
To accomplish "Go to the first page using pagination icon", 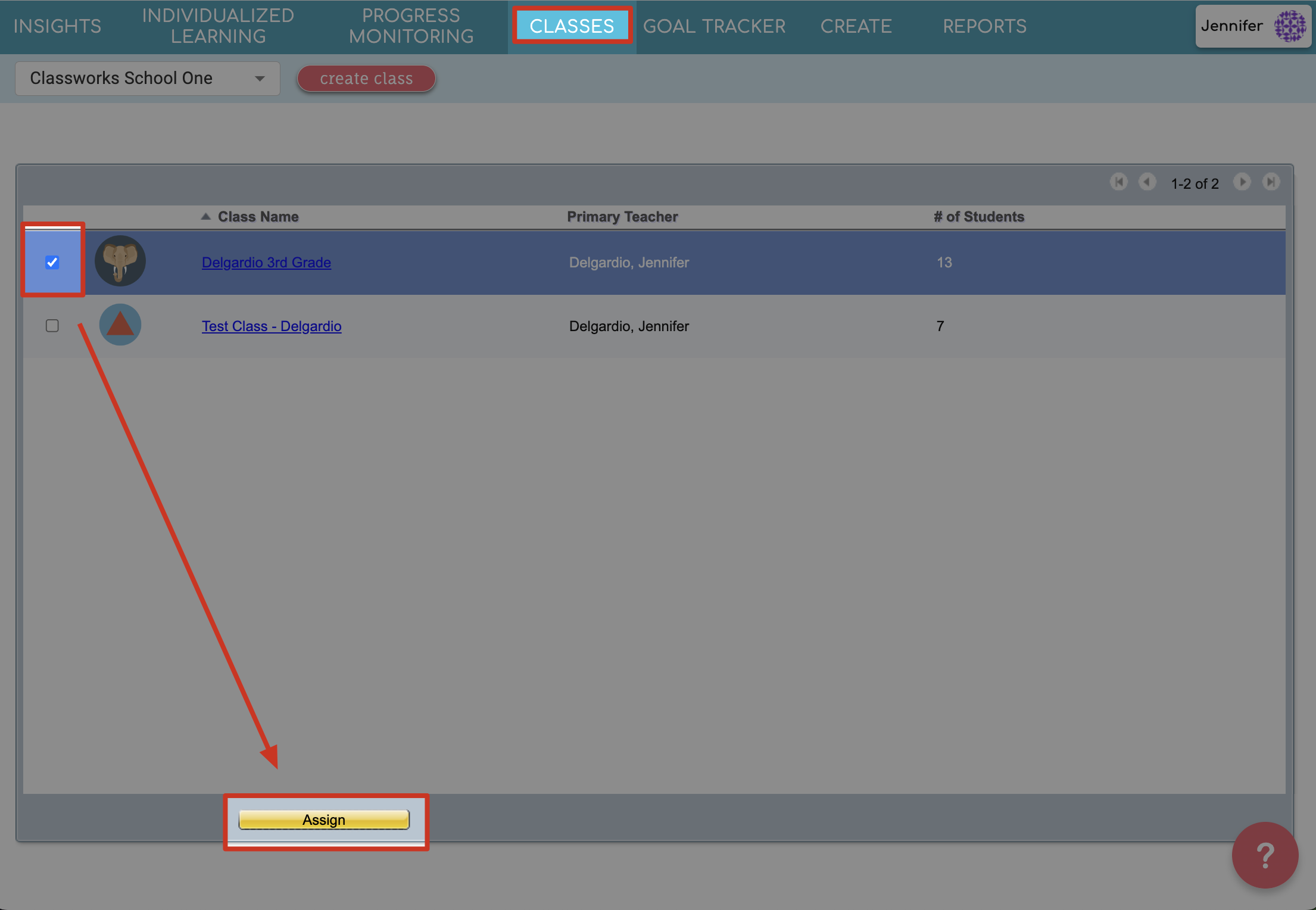I will [1118, 182].
